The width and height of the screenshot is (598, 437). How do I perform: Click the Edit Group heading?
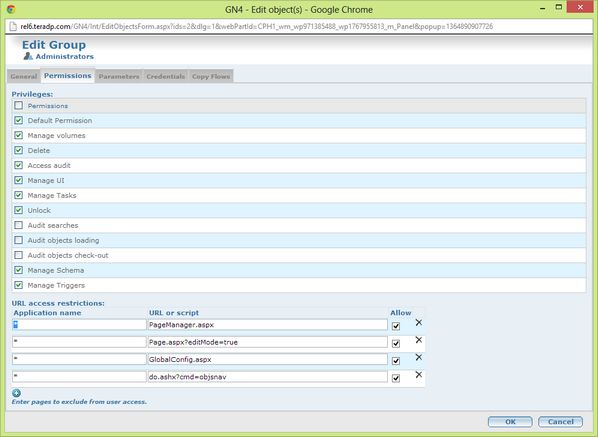point(54,45)
